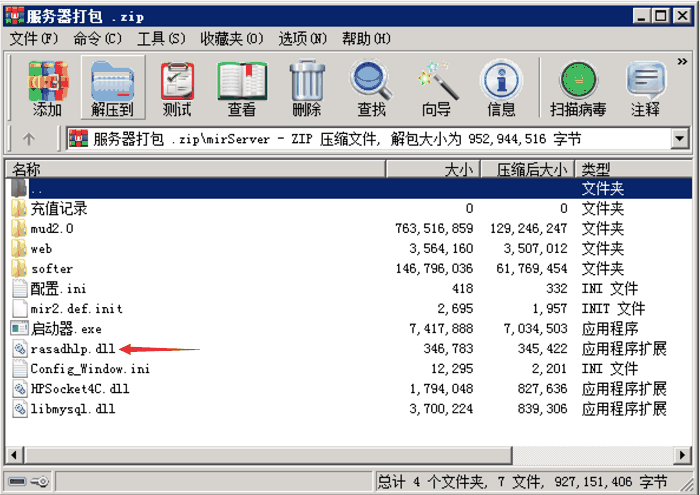Open the 命令(C) menu
The image size is (700, 495).
tap(97, 39)
